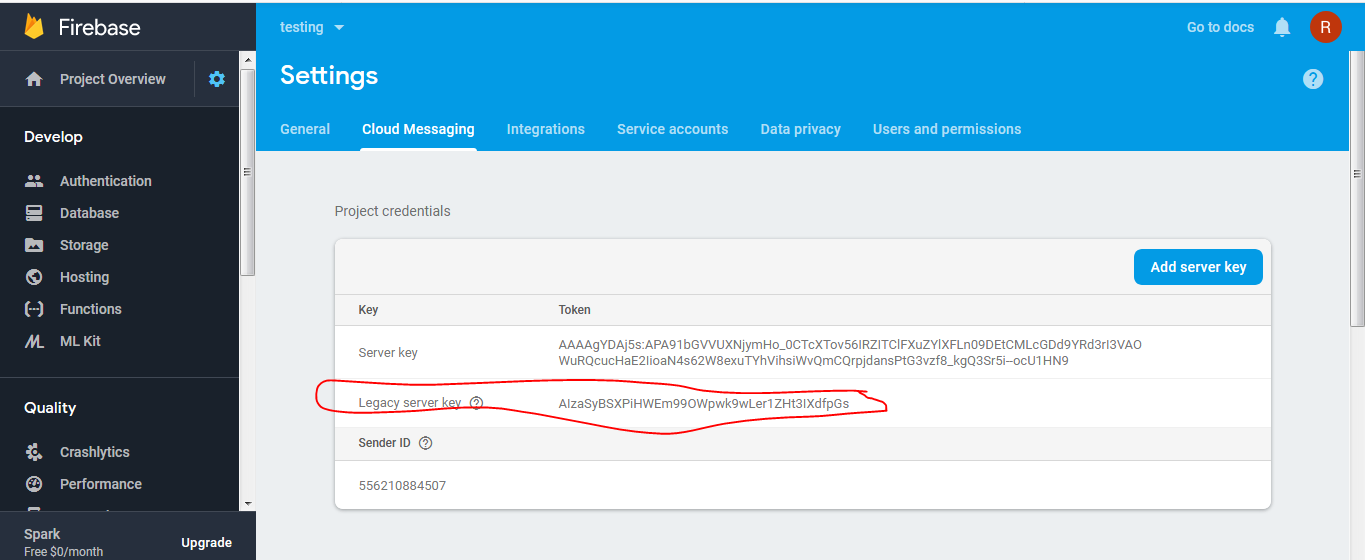Open project settings gear icon
This screenshot has height=560, width=1365.
(x=217, y=79)
